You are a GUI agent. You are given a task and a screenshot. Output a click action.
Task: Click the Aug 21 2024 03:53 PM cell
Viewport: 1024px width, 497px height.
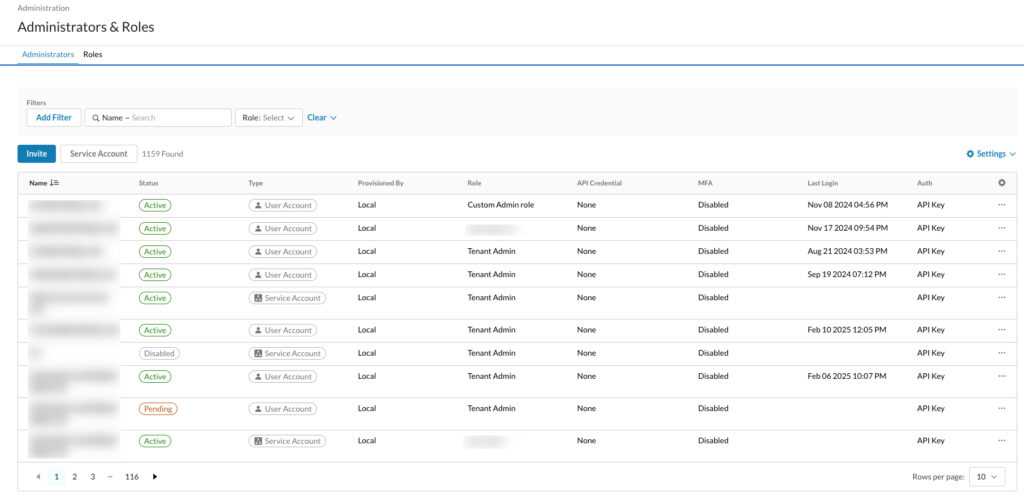click(x=848, y=251)
